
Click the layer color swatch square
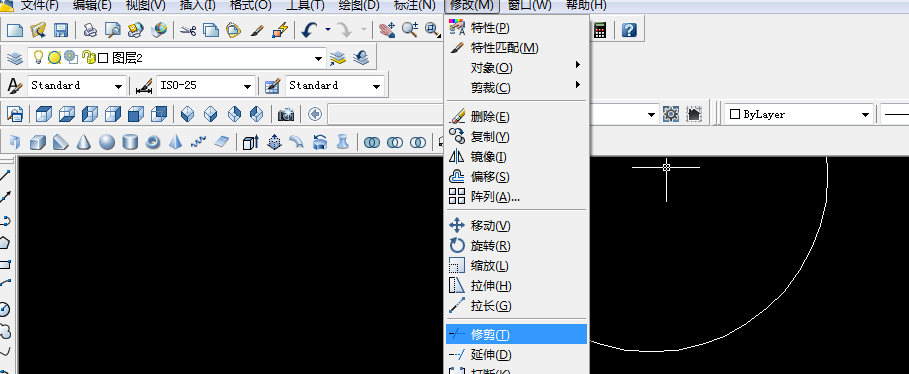103,58
